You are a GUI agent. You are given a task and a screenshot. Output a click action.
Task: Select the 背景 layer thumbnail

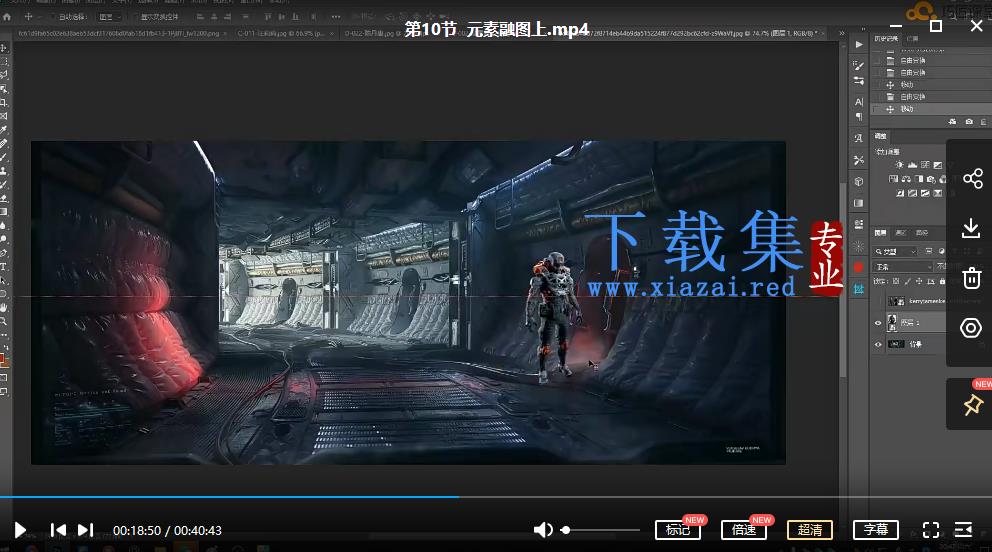(x=896, y=345)
